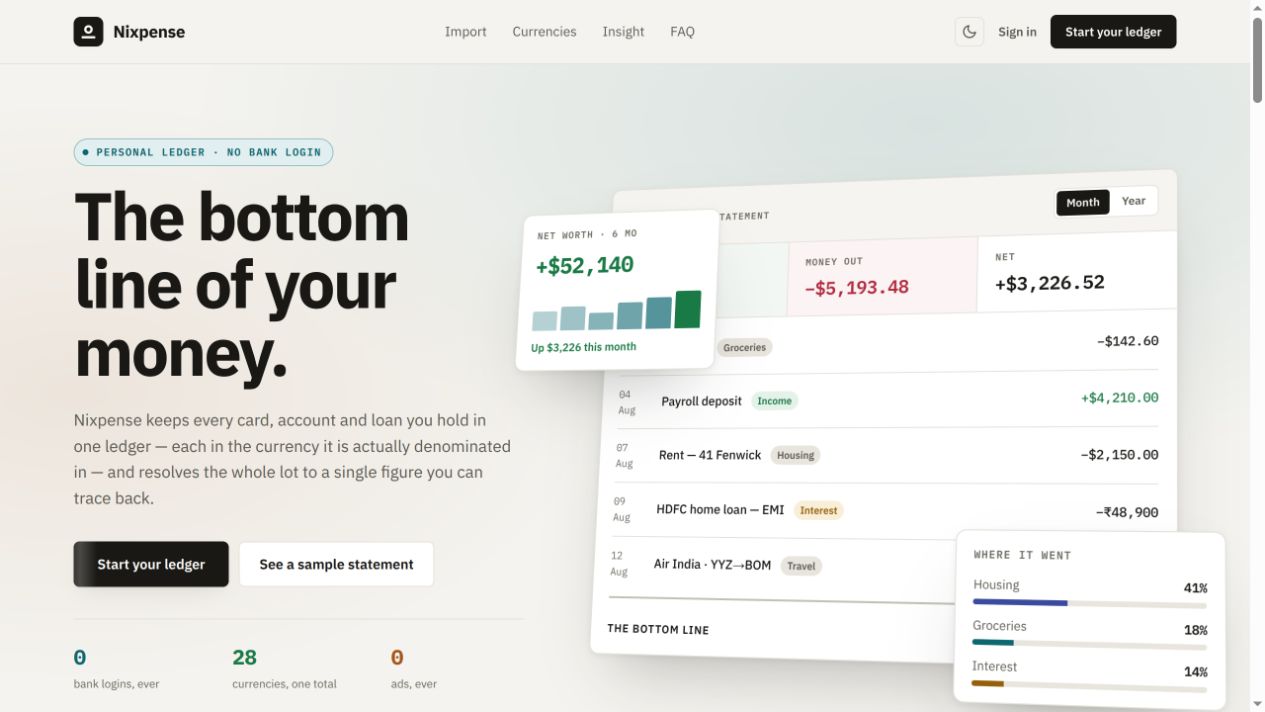This screenshot has height=712, width=1265.
Task: Click HDFC home loan — EMI transaction
Action: click(x=720, y=509)
